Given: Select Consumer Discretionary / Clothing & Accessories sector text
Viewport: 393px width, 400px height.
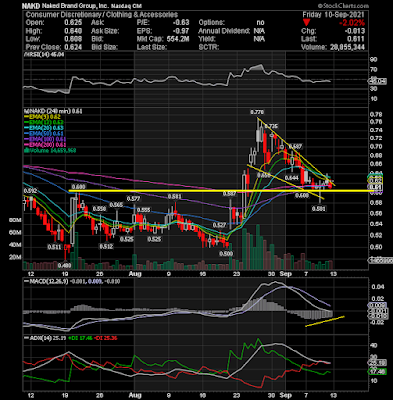Looking at the screenshot, I should [x=102, y=14].
